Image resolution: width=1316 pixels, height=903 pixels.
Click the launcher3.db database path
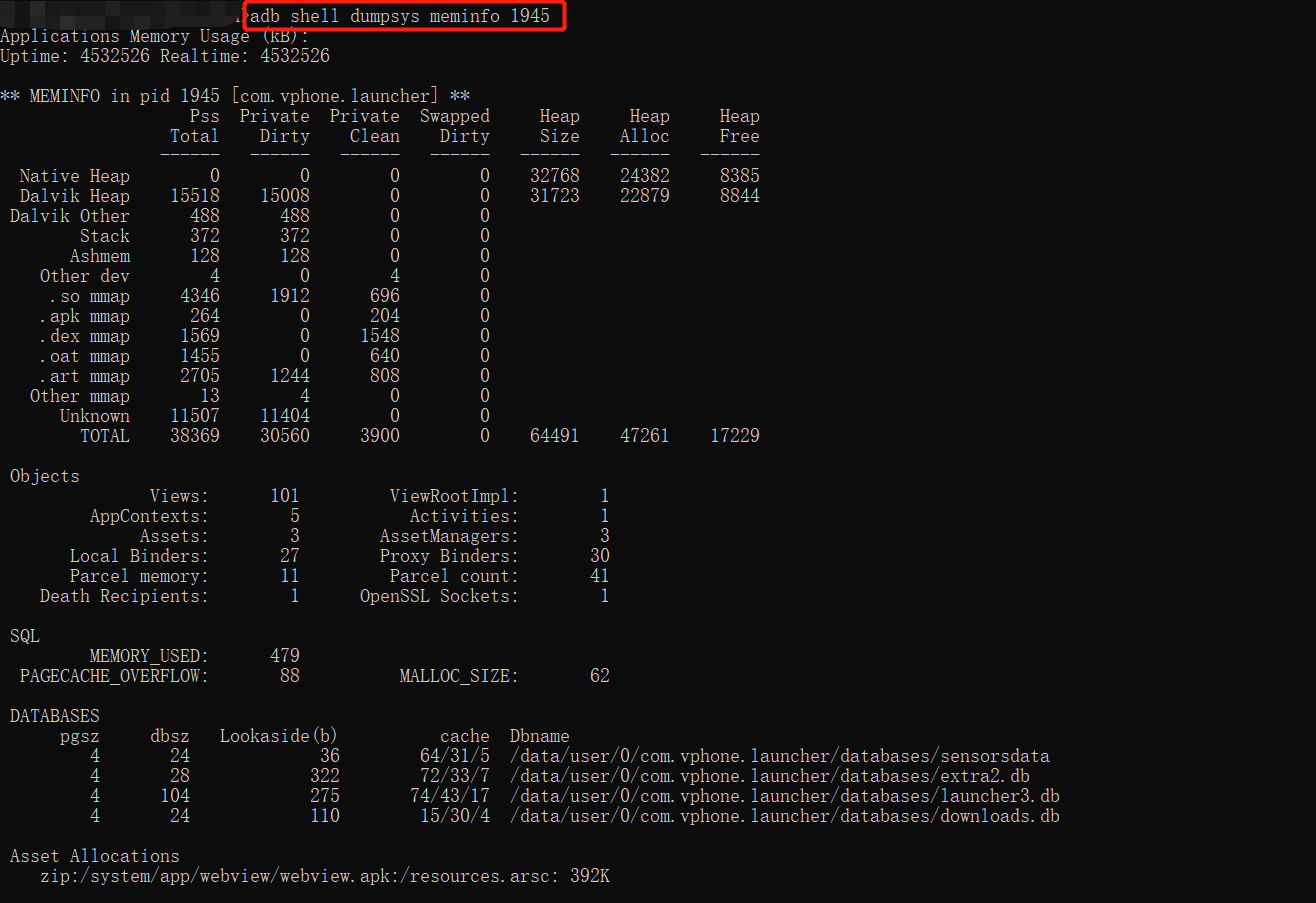pyautogui.click(x=785, y=796)
